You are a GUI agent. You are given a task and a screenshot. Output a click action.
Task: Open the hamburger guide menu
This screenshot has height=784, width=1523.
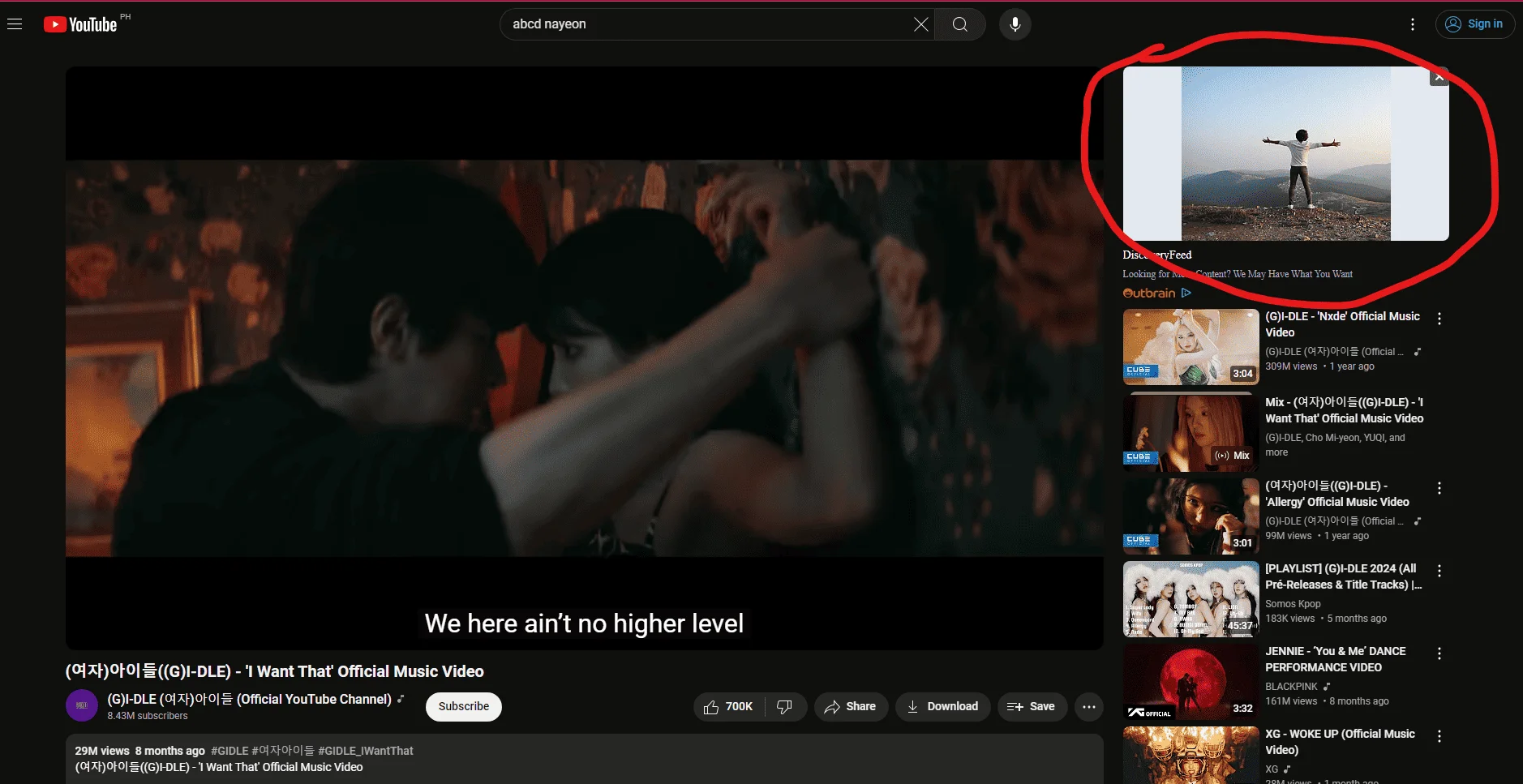(x=15, y=24)
